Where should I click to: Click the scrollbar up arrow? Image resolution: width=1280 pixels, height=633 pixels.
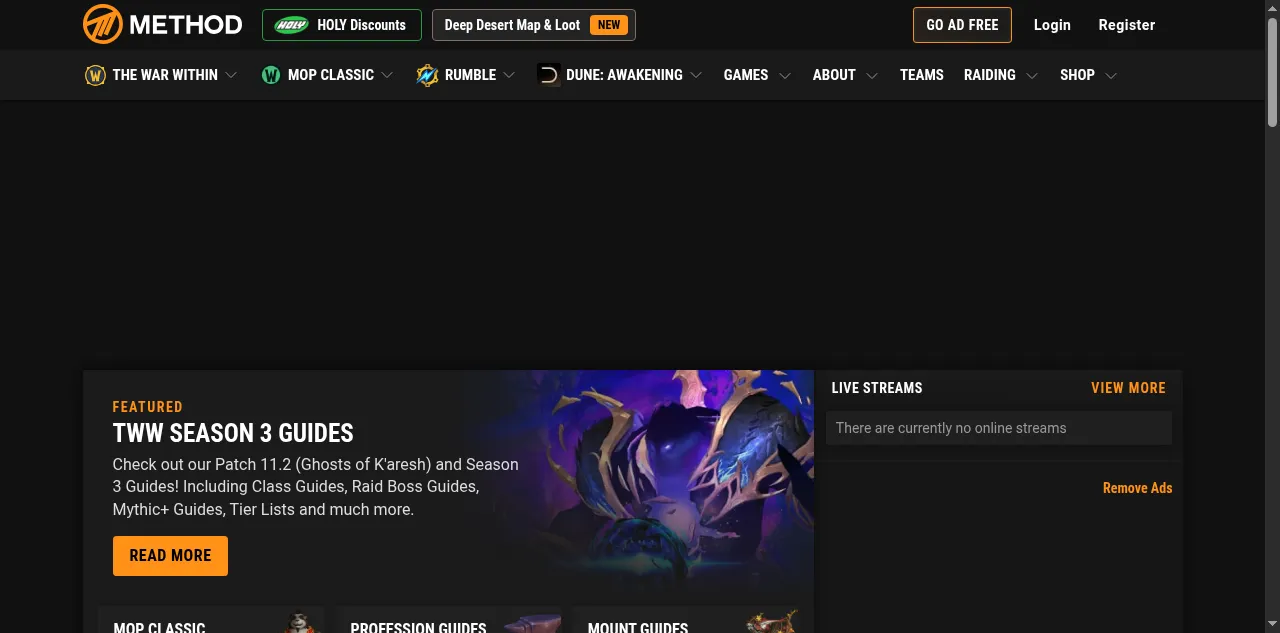(x=1272, y=7)
